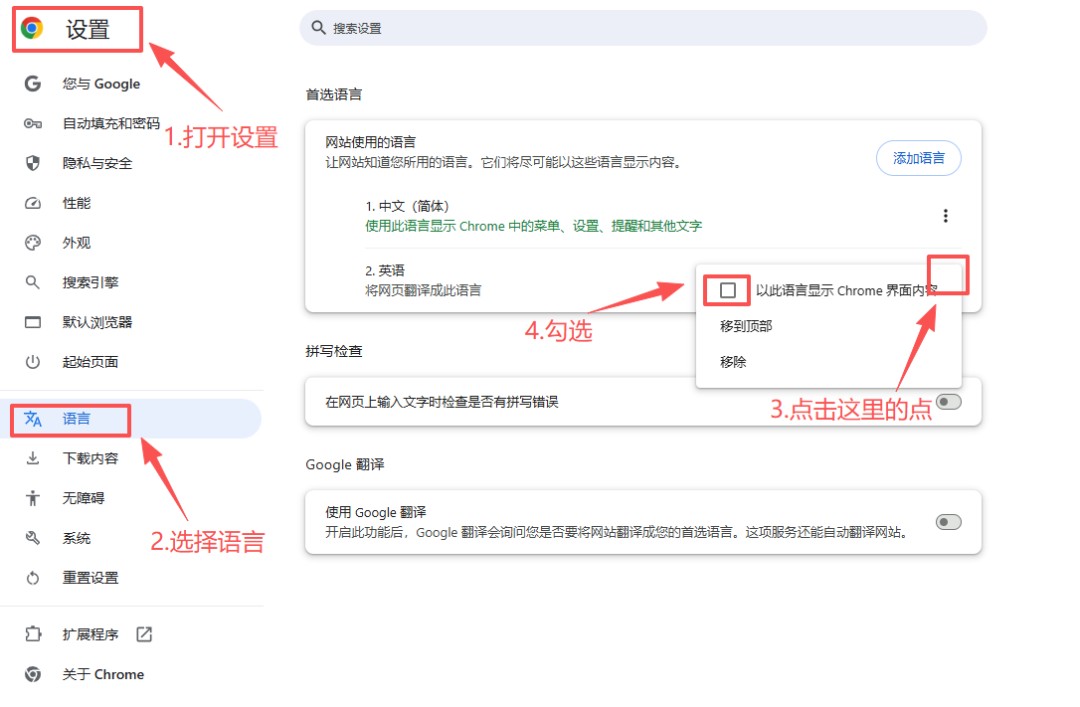
Task: Open the 无障碍 accessibility icon
Action: (30, 498)
